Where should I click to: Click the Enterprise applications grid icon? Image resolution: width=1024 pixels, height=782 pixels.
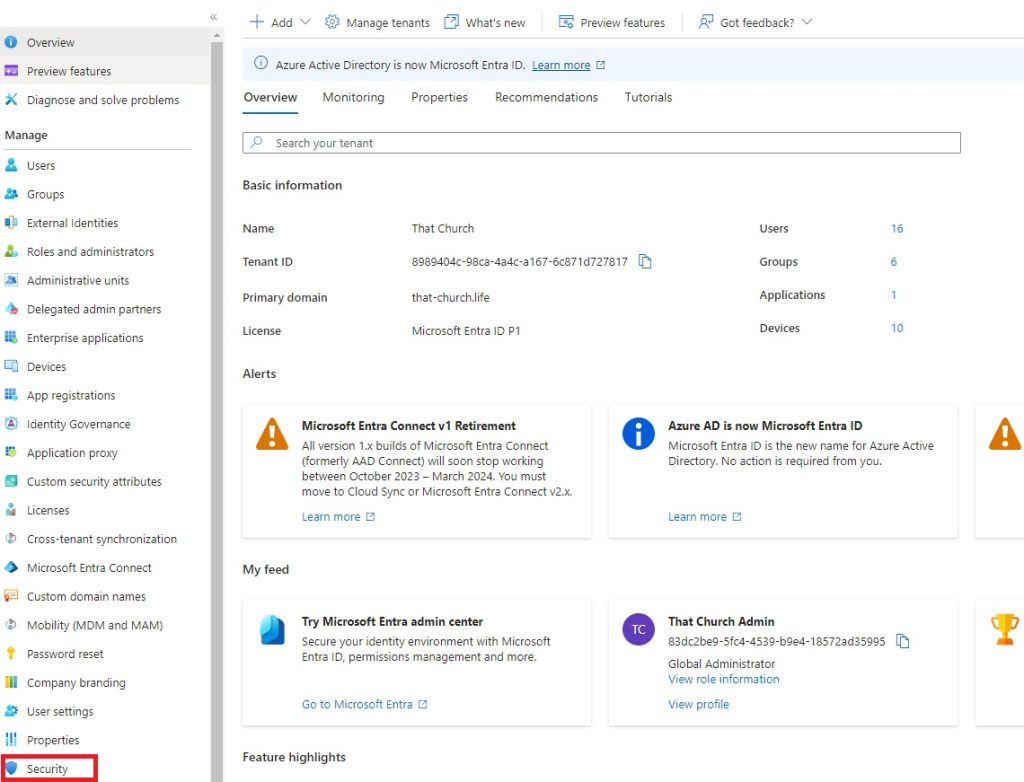point(11,338)
